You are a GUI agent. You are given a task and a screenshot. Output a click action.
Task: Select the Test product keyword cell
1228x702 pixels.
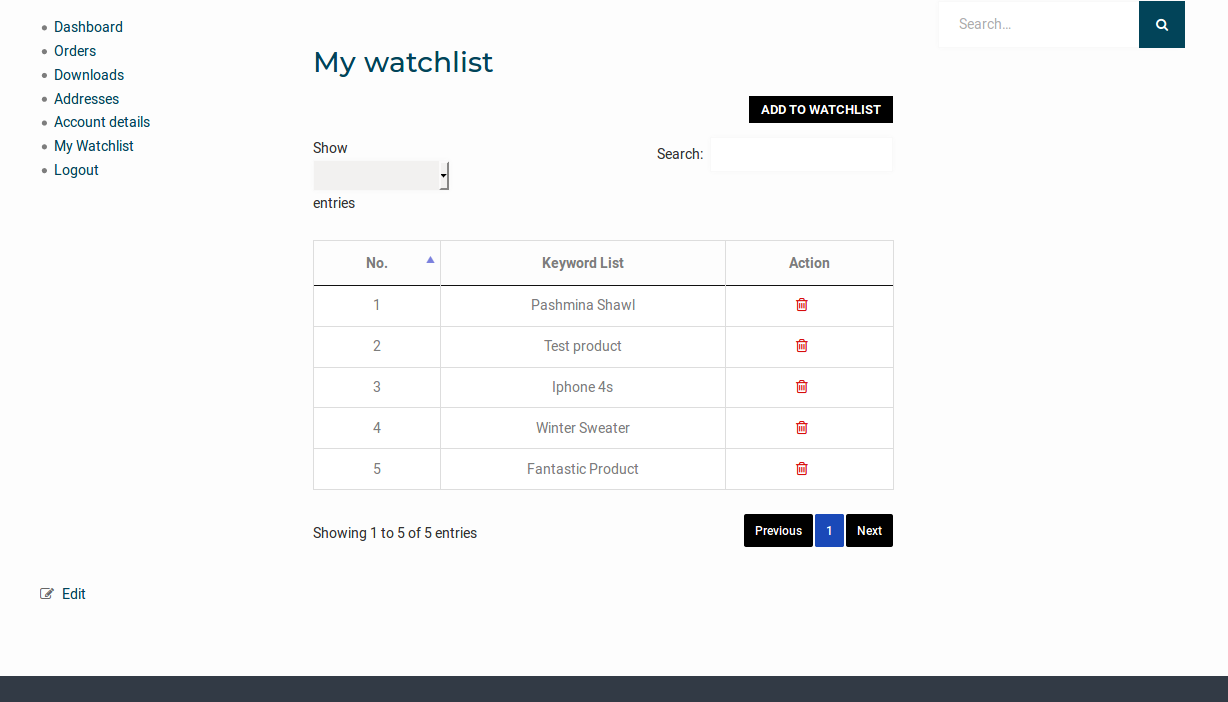point(583,346)
